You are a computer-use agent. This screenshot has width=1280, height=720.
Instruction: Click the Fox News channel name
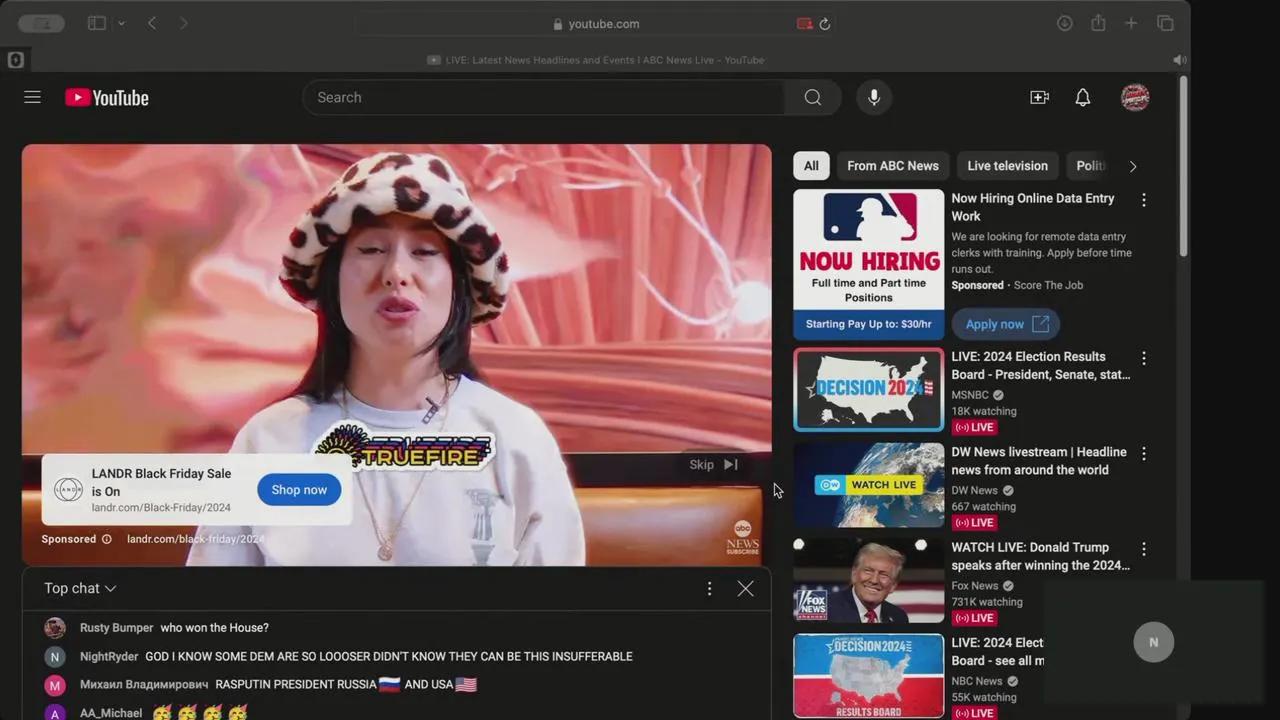tap(975, 586)
